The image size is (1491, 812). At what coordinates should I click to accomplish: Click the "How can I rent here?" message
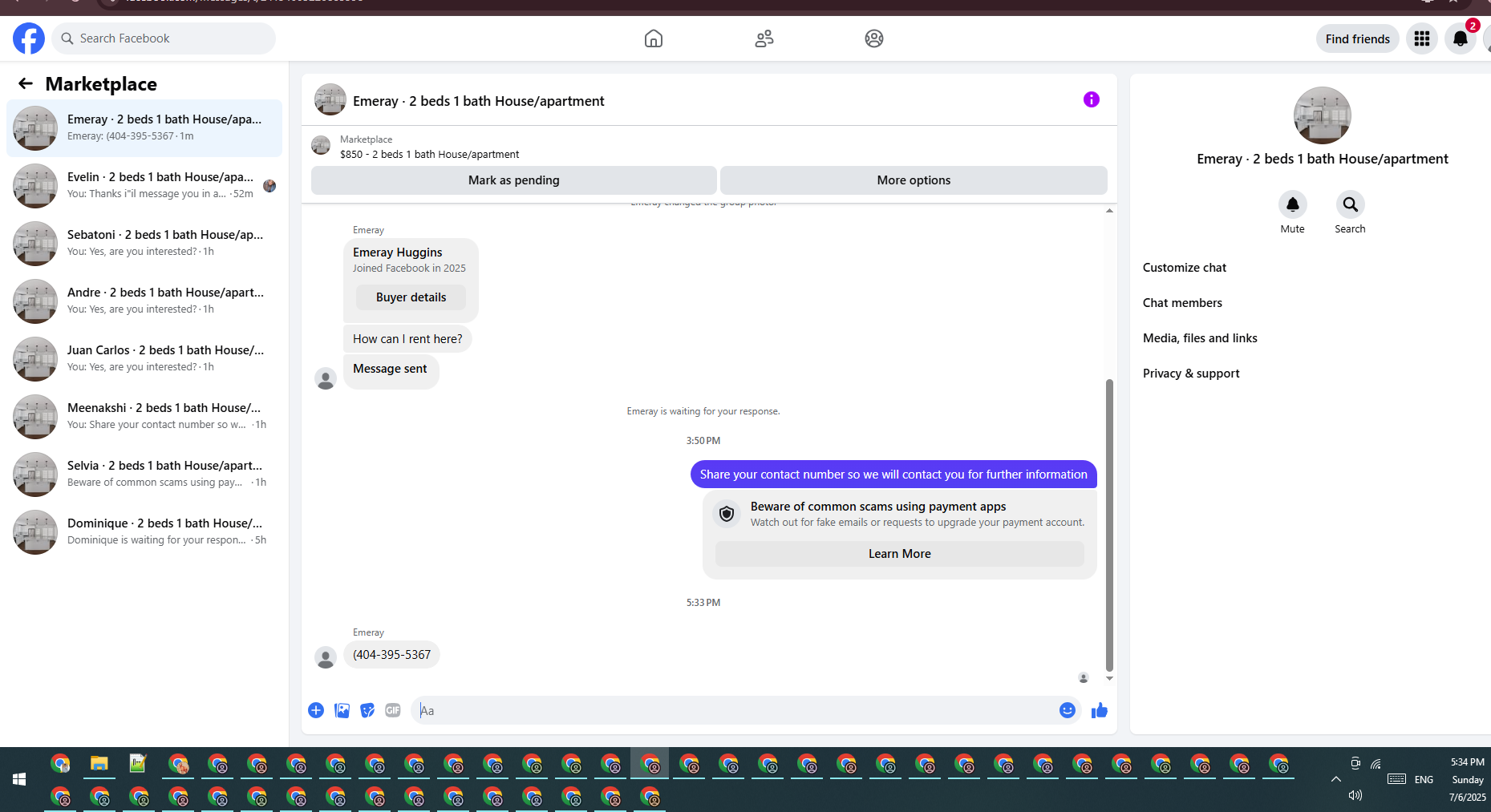407,339
